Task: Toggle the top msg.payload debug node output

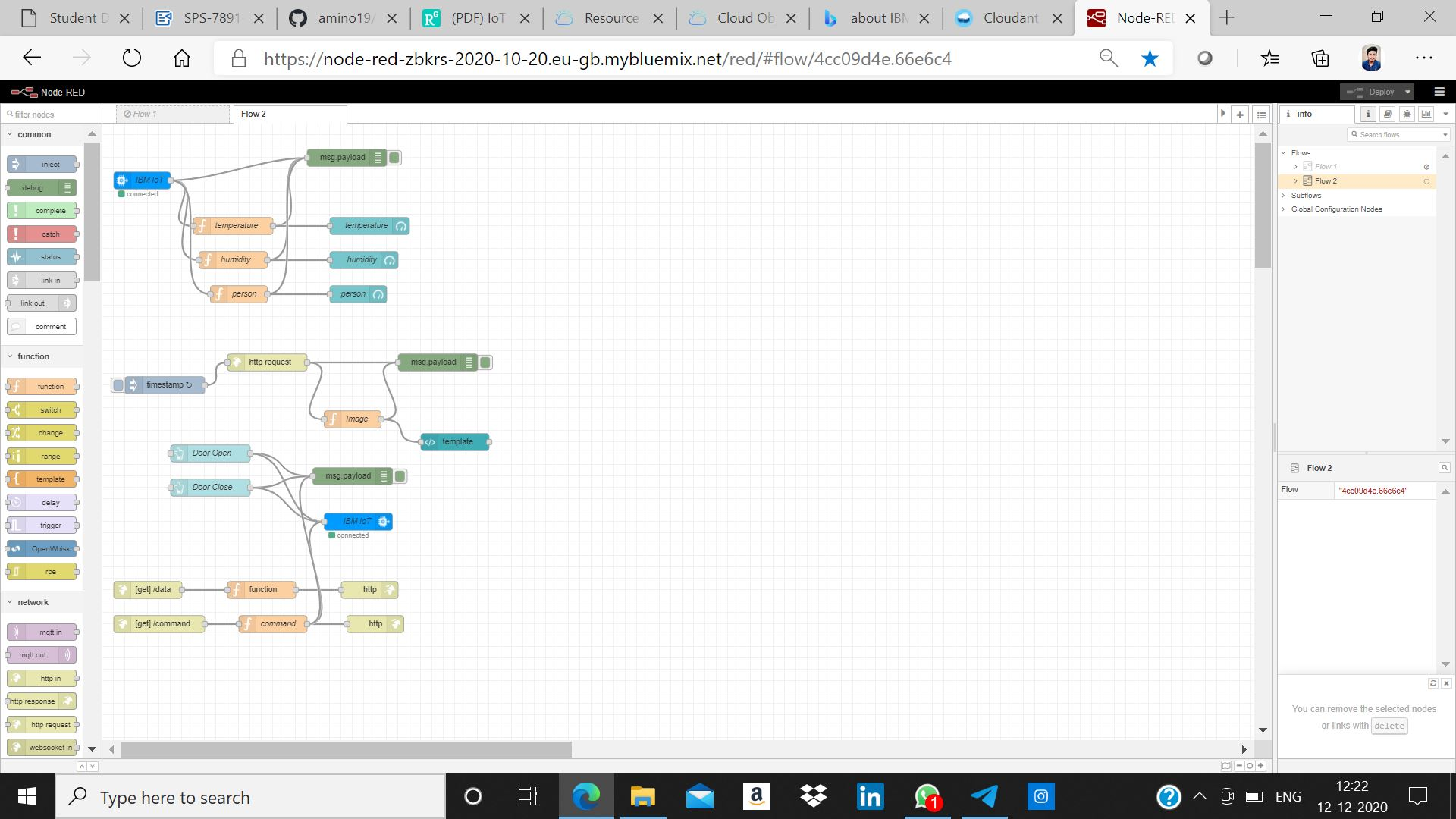Action: tap(395, 158)
